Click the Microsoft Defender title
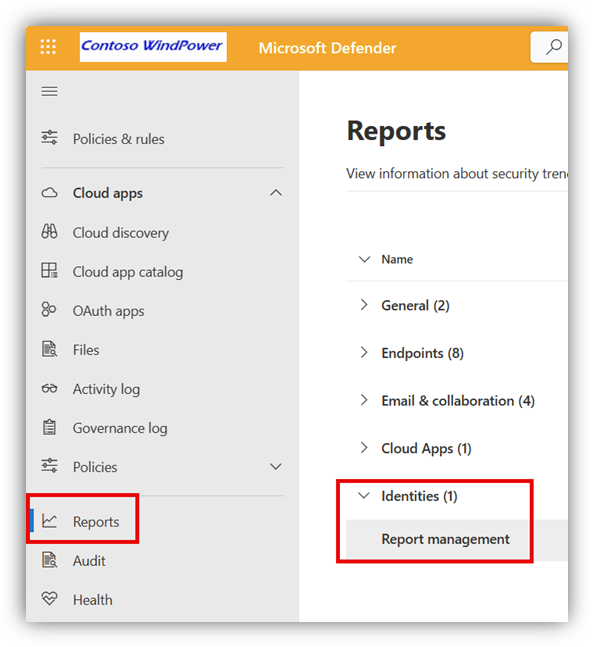Screen dimensions: 592x647 [327, 48]
